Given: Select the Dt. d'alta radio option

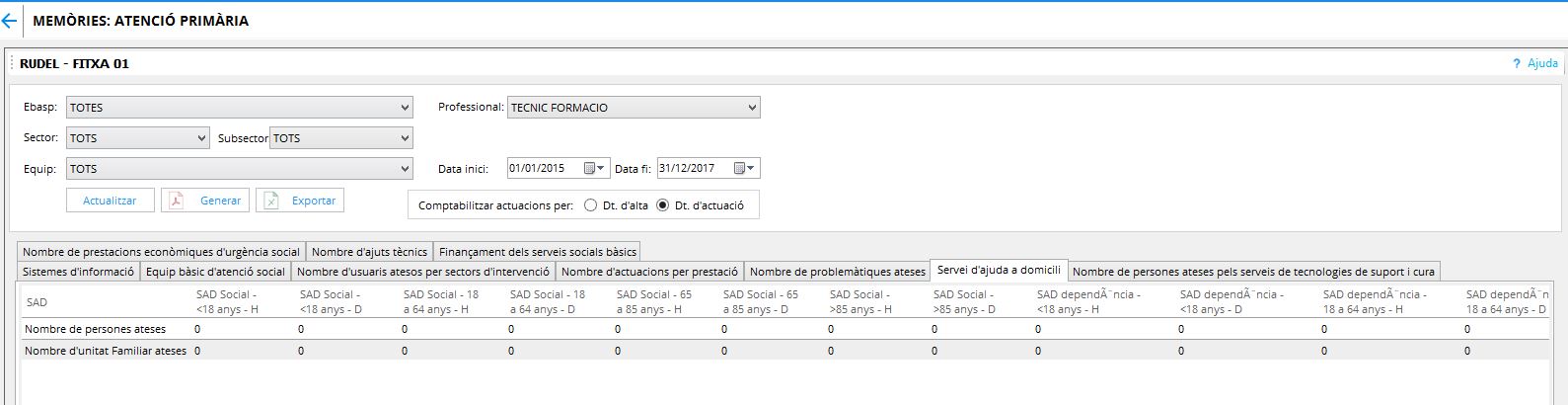Looking at the screenshot, I should 590,205.
